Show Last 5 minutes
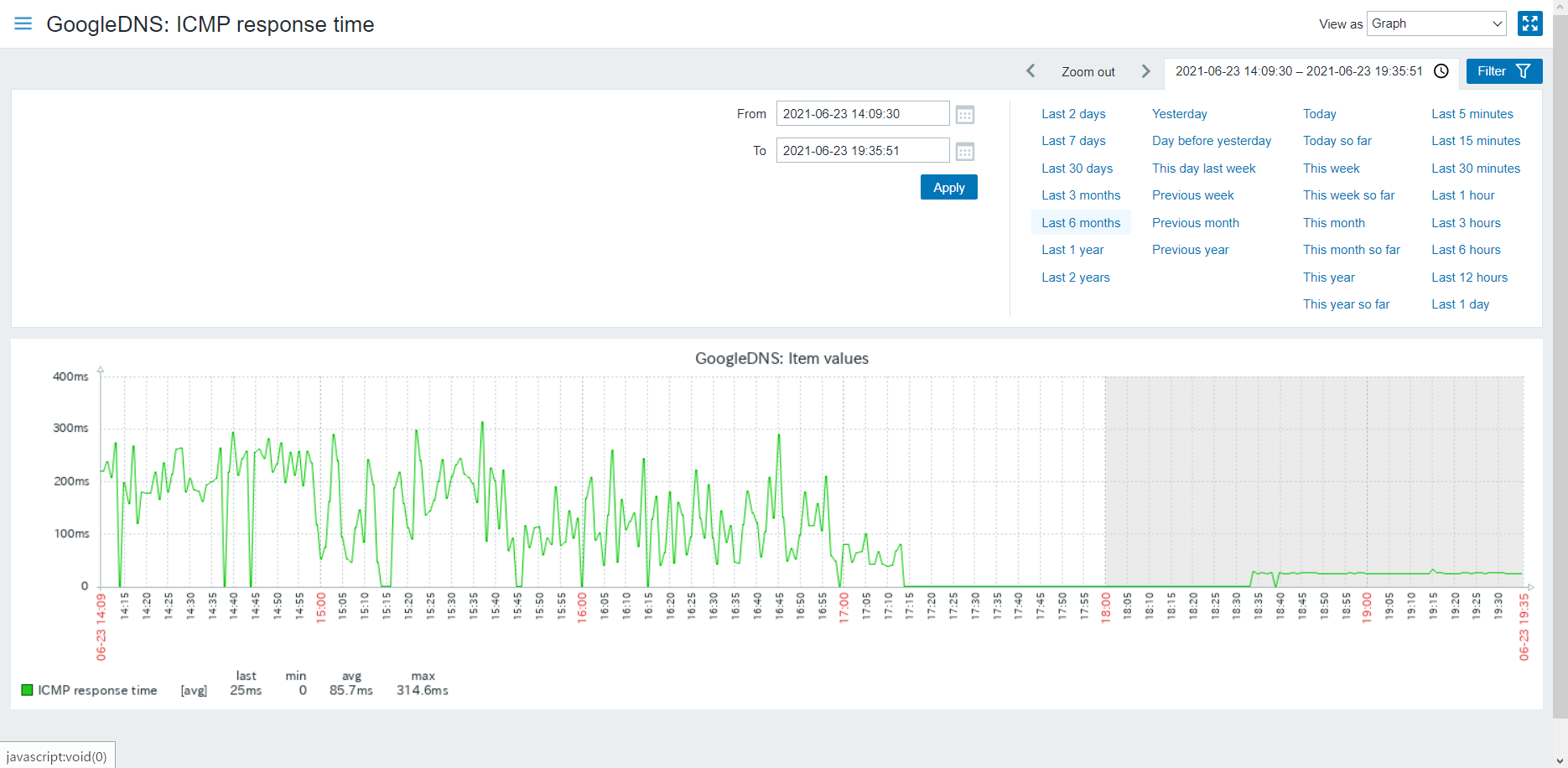 click(x=1472, y=114)
